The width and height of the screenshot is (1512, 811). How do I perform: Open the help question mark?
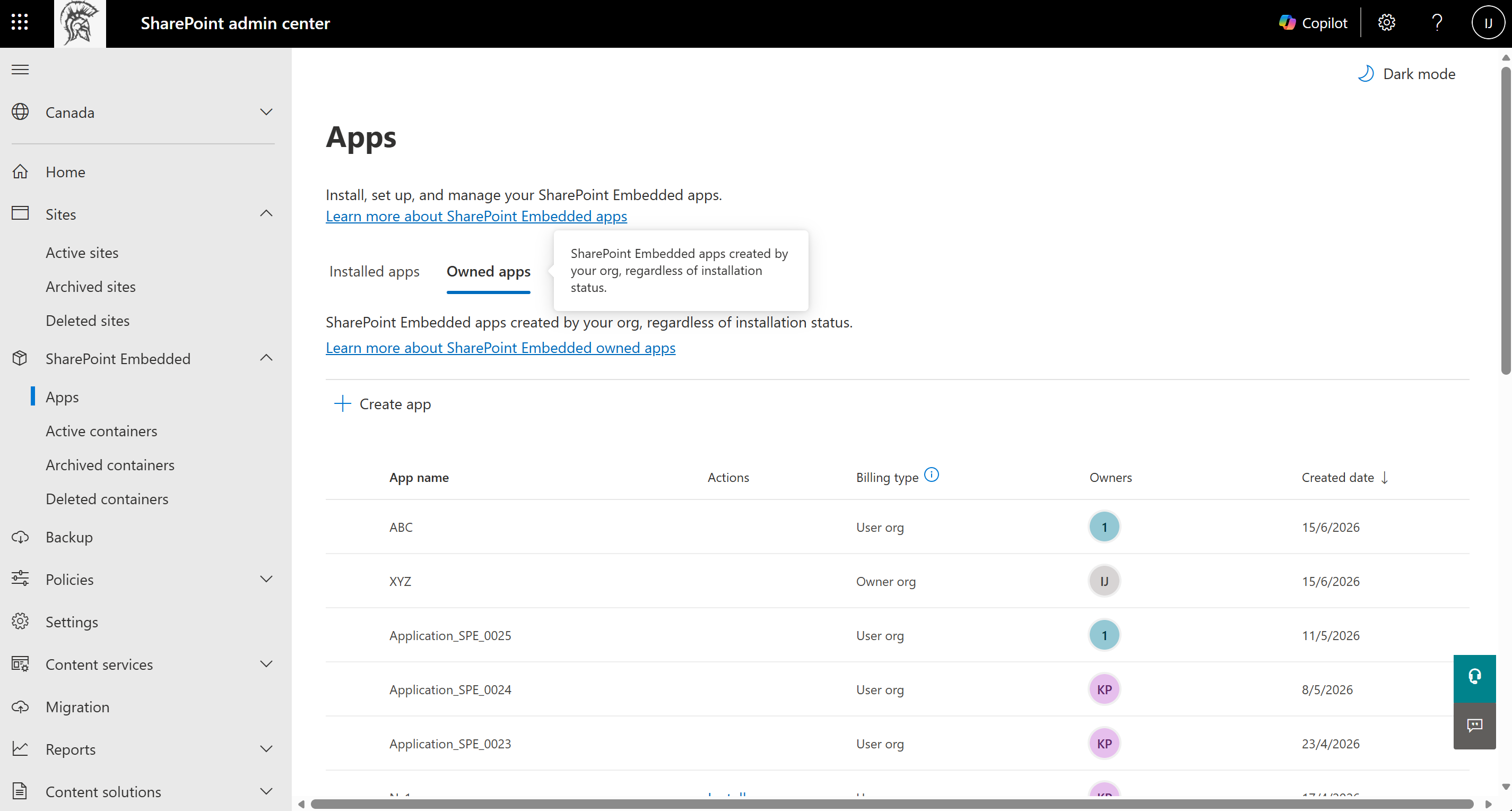(1437, 23)
